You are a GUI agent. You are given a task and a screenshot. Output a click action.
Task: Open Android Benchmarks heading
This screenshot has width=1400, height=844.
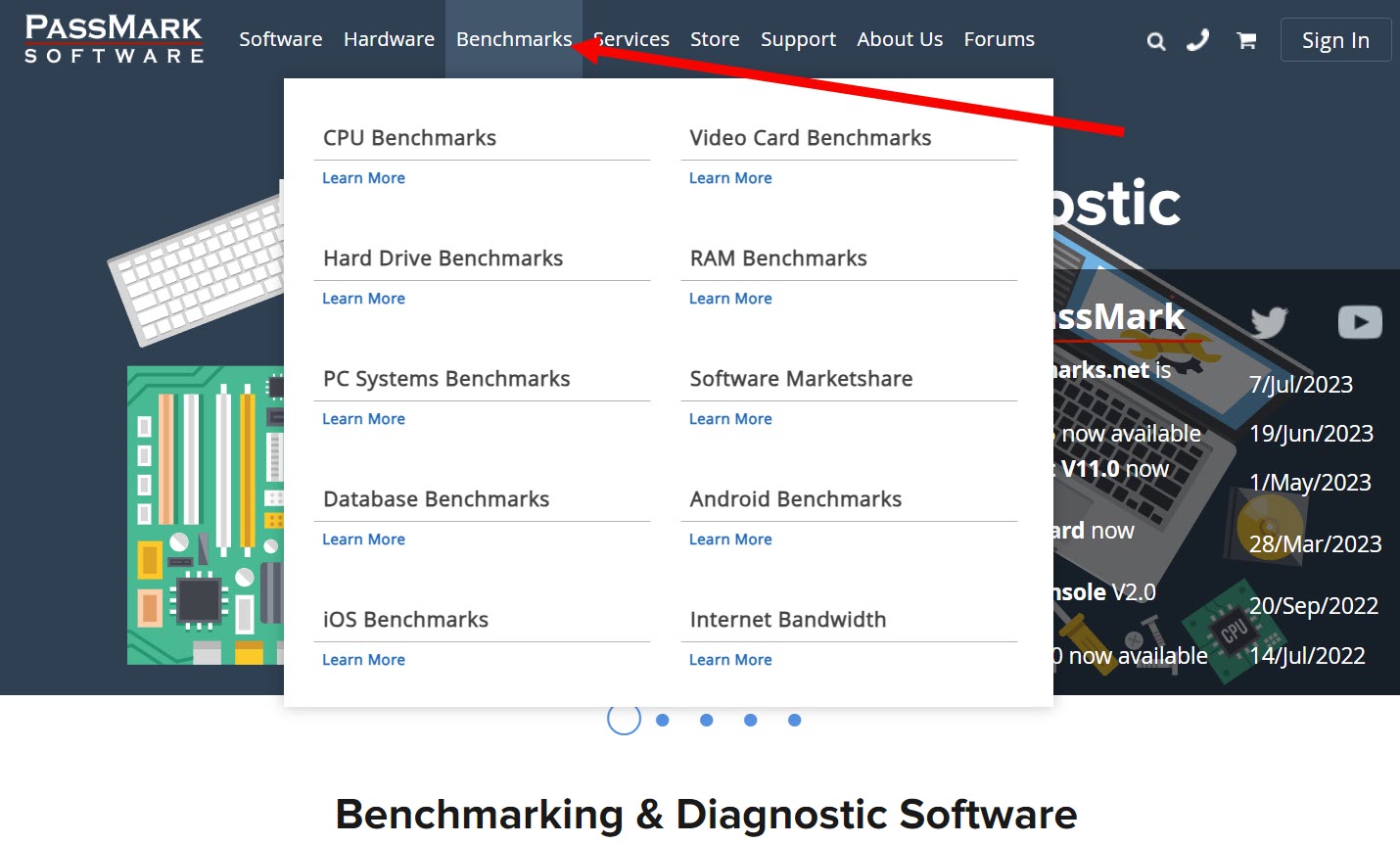[x=796, y=499]
